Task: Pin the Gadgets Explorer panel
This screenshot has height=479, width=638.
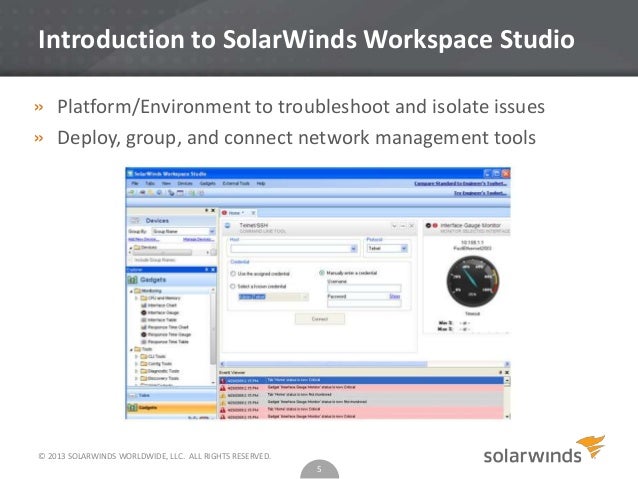Action: 206,269
